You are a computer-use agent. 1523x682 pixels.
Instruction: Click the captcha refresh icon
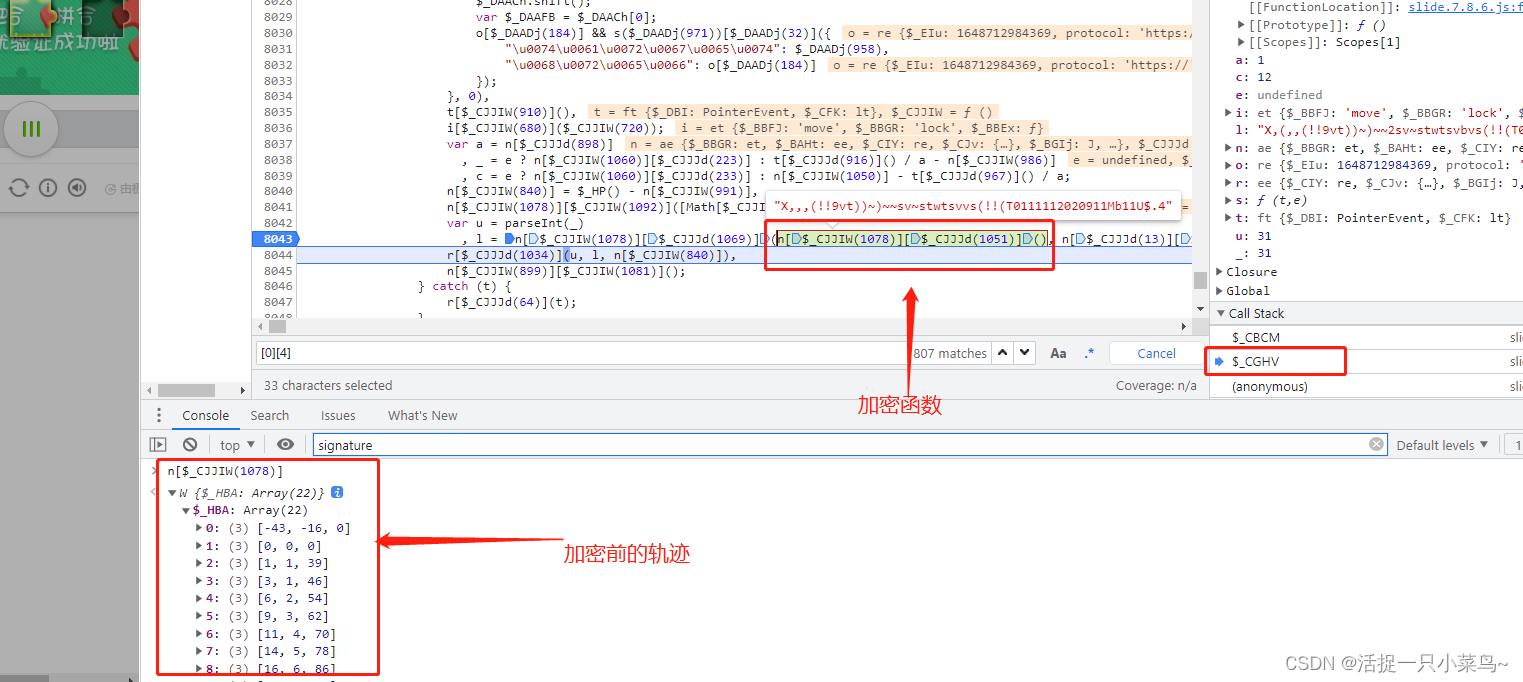tap(18, 188)
